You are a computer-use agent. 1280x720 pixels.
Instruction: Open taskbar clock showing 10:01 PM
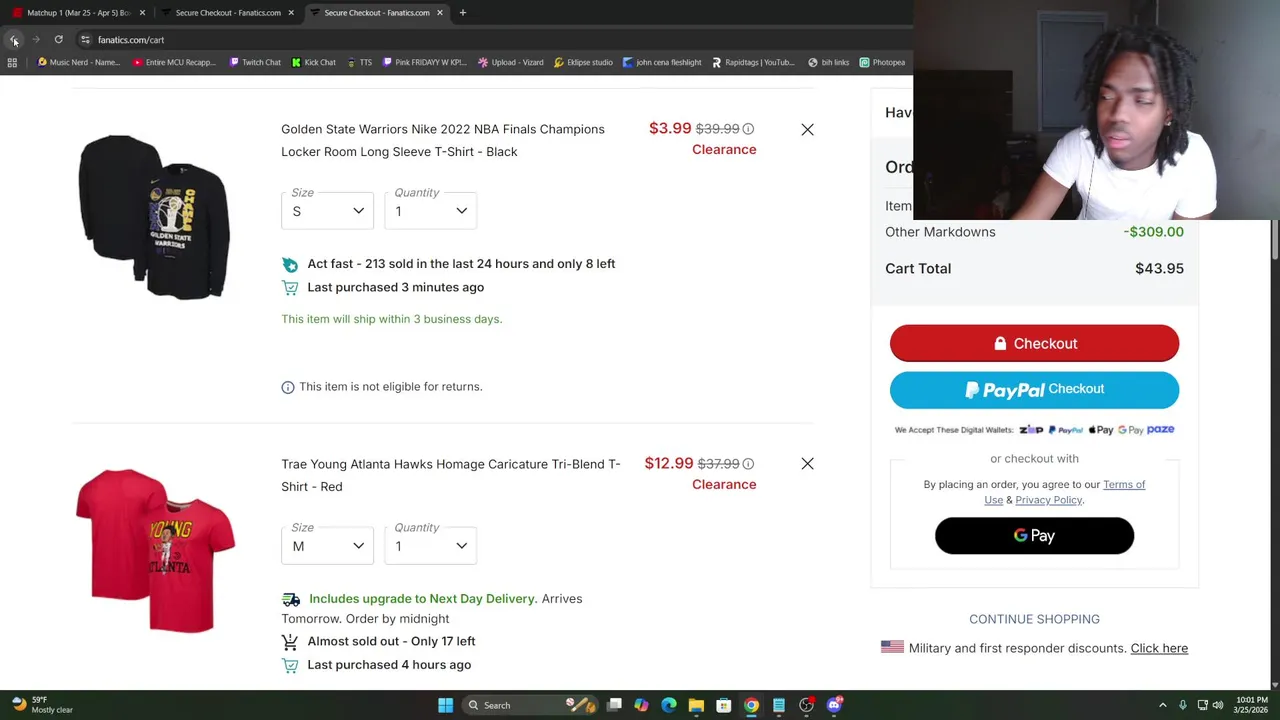(x=1251, y=705)
